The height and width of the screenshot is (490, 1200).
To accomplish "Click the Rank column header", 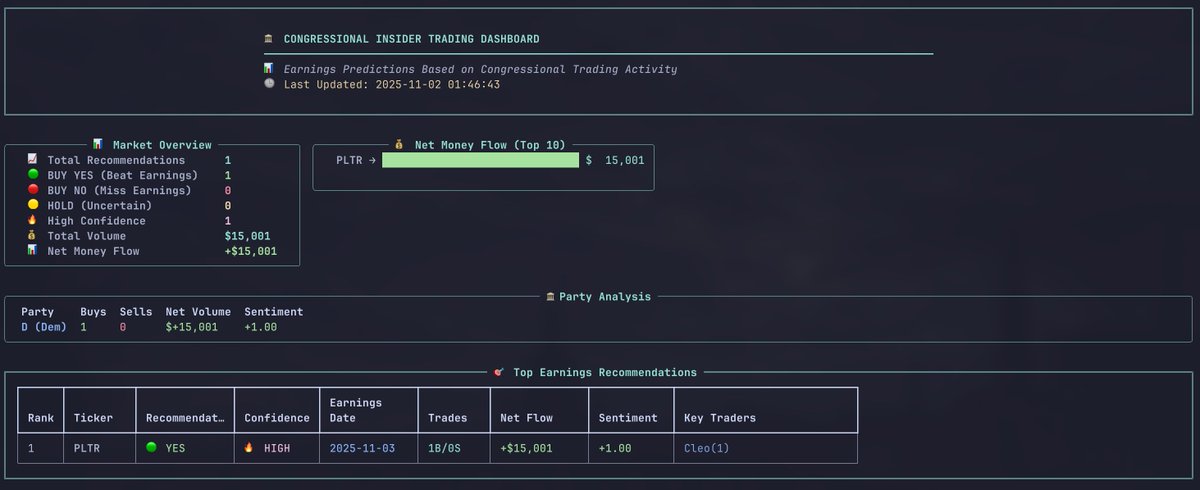I will coord(41,418).
